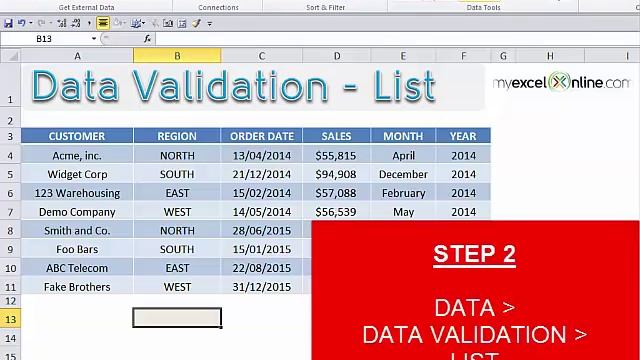Click the MONTH header cell
Screen dimensions: 640x360
[403, 136]
